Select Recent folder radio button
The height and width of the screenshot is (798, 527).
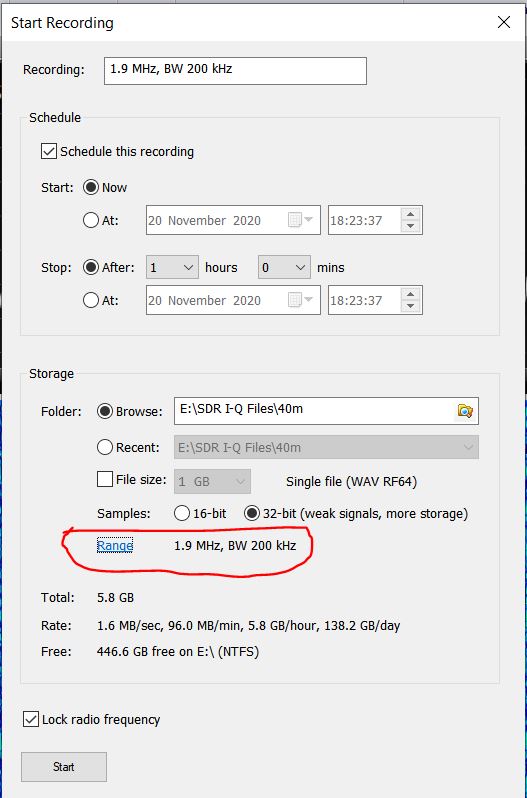coord(105,447)
